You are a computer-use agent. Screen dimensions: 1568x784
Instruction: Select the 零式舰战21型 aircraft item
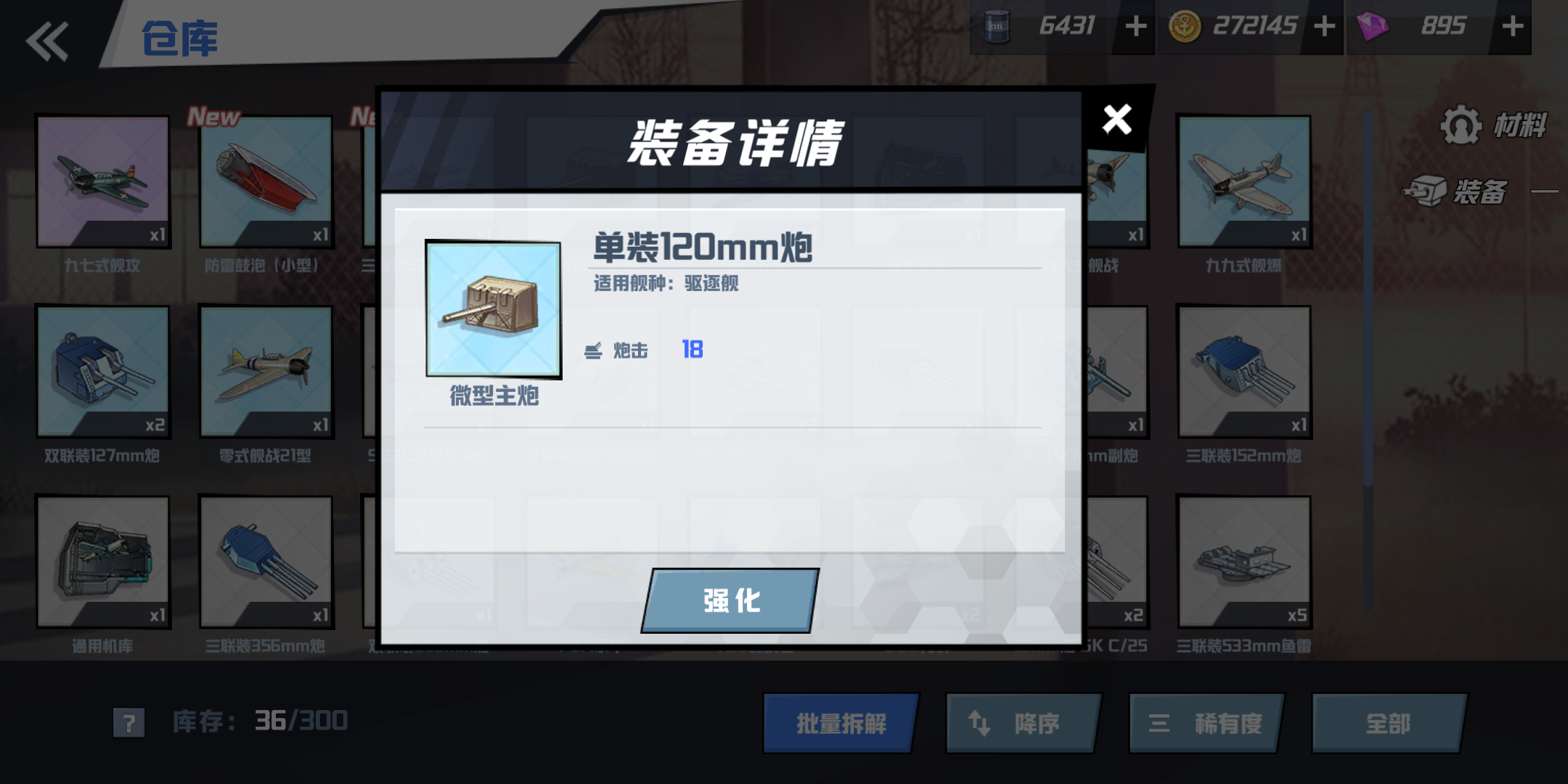(266, 372)
